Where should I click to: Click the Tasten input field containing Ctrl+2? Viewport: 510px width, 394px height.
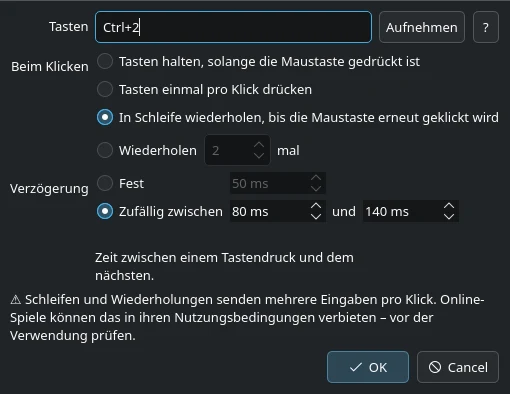coord(233,27)
